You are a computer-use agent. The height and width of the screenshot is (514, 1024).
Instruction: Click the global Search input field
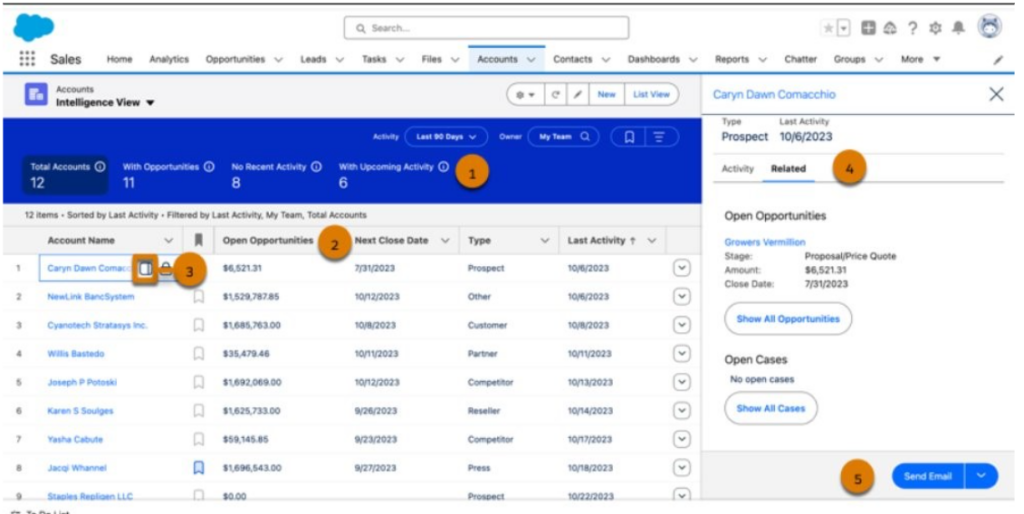pos(486,28)
